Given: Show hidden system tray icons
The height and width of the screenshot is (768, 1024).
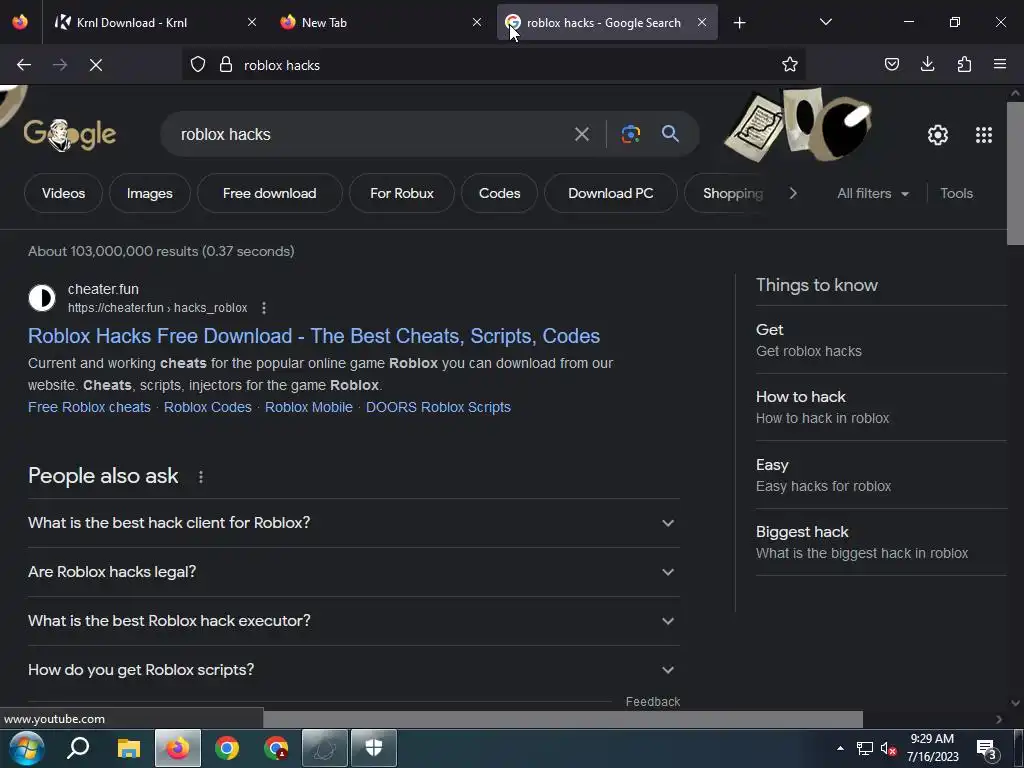Looking at the screenshot, I should tap(840, 748).
